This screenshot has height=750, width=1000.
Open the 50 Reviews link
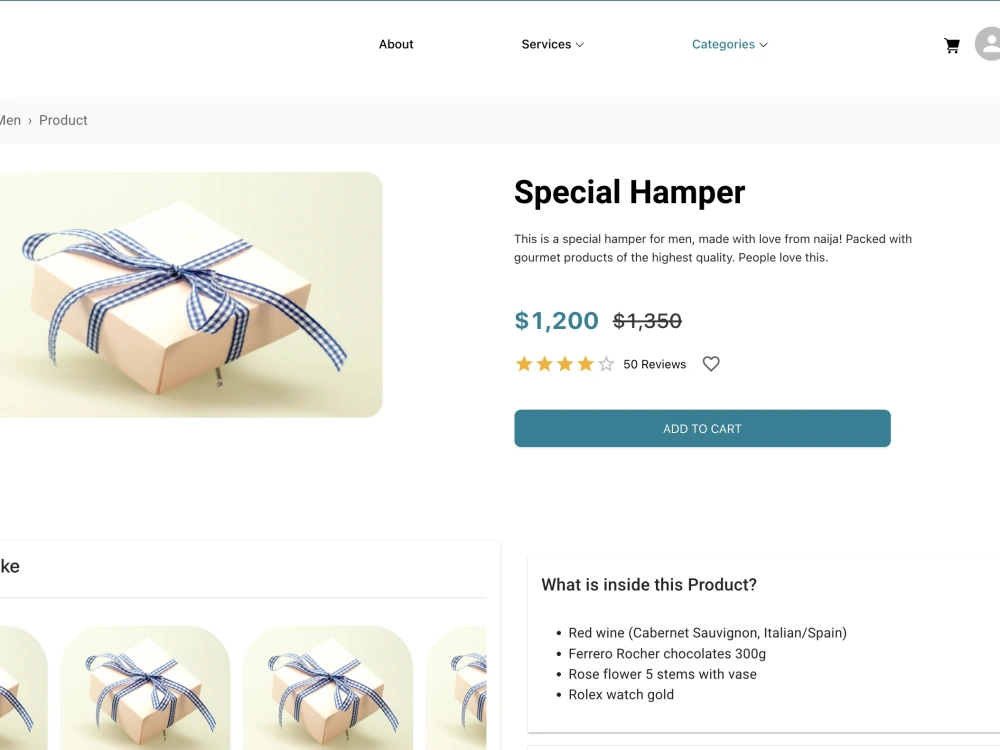tap(654, 364)
